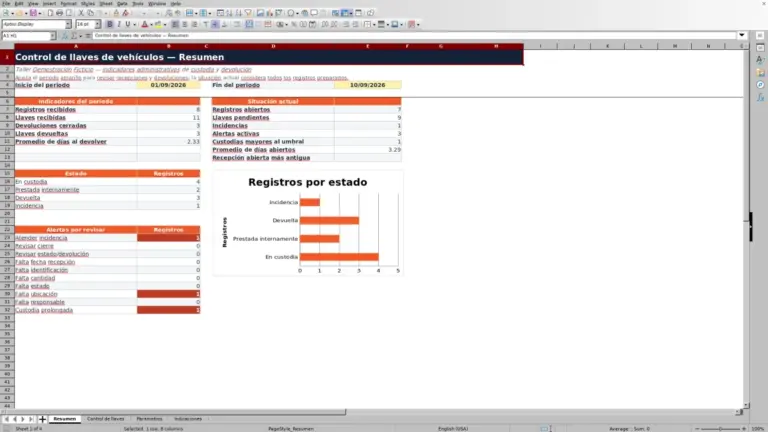The width and height of the screenshot is (768, 432).
Task: Click the Center horizontally icon
Action: click(x=185, y=24)
